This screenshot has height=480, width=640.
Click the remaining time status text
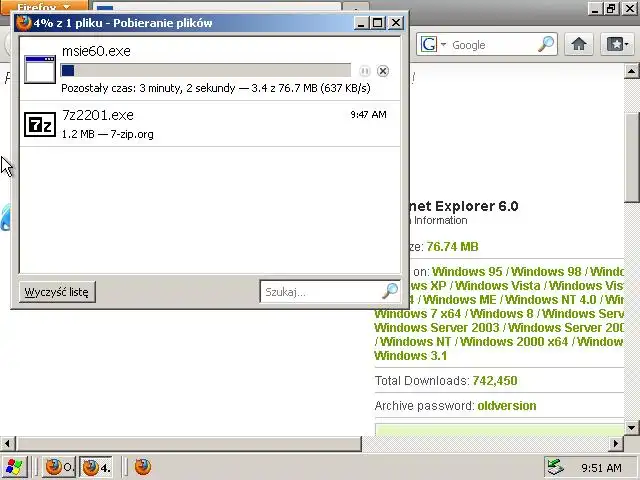(x=216, y=88)
